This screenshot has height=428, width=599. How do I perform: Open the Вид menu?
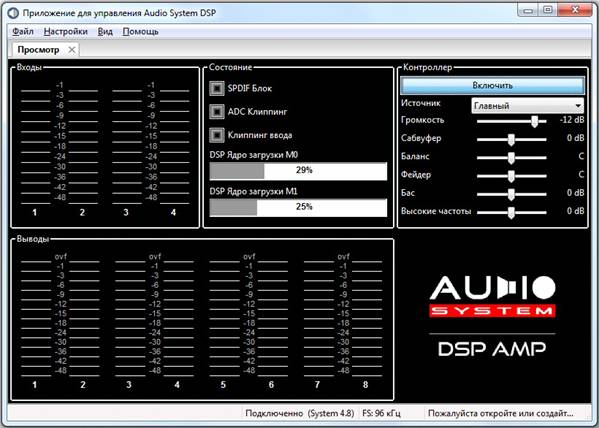tap(105, 32)
